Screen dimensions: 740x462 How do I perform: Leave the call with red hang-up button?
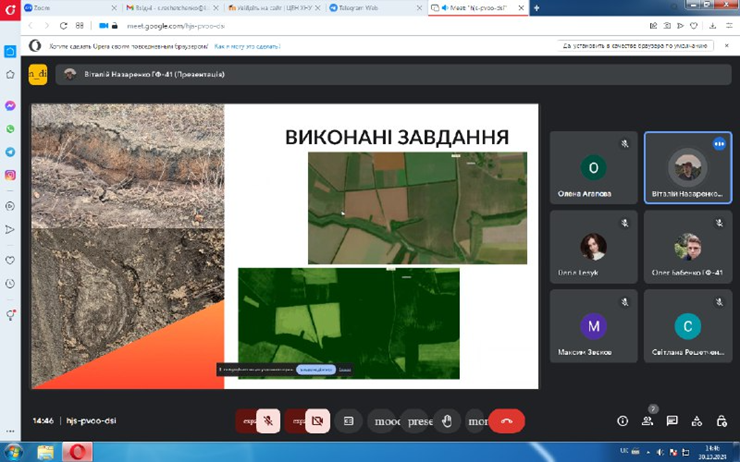506,421
